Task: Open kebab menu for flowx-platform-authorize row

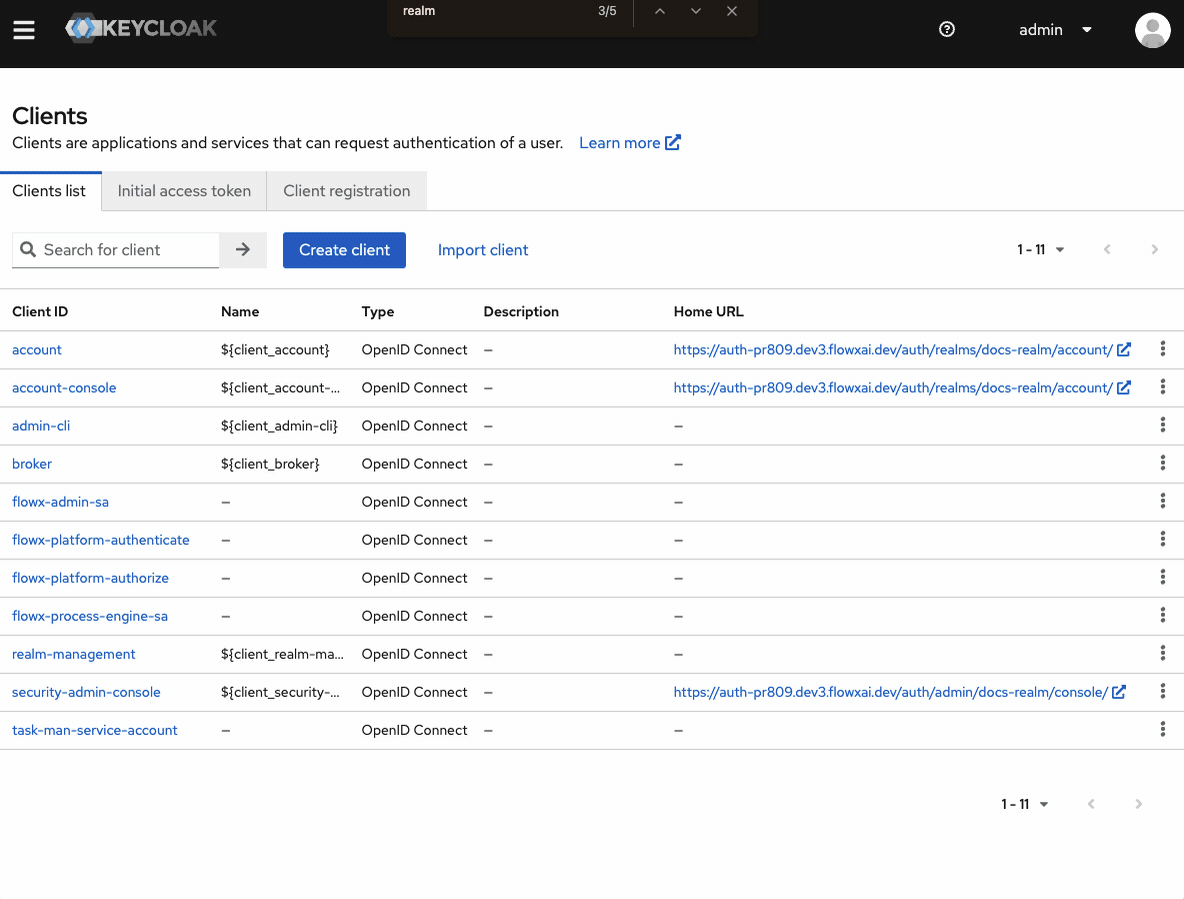Action: click(x=1163, y=577)
